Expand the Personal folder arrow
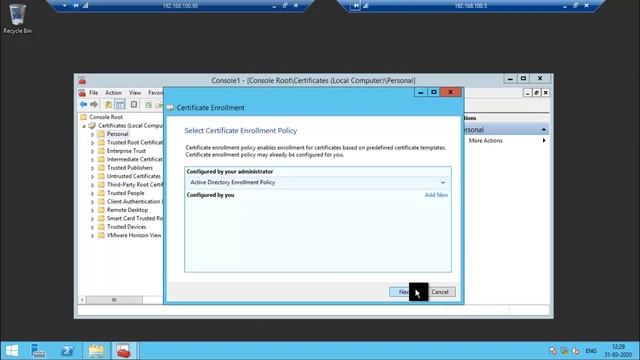The image size is (640, 360). pyautogui.click(x=92, y=134)
